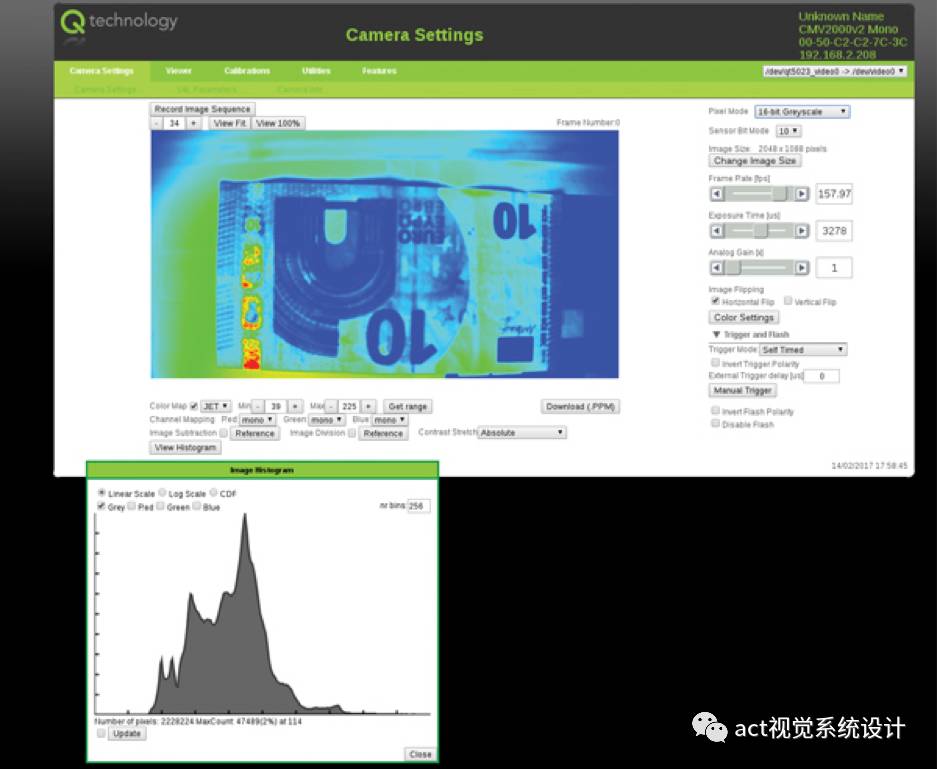The image size is (937, 770).
Task: Click View Fit button
Action: [x=230, y=123]
